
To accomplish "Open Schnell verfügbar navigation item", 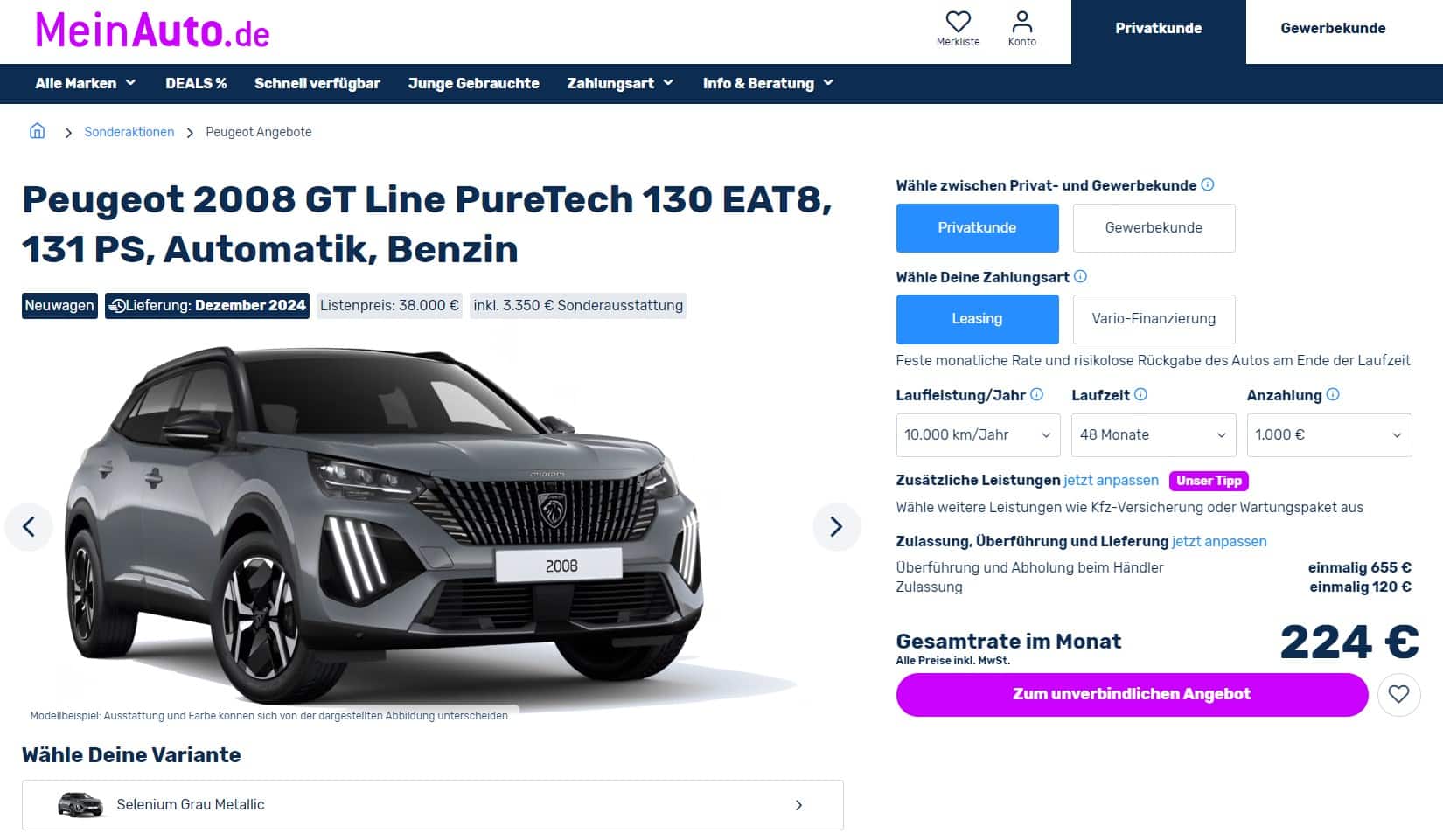I will [317, 83].
